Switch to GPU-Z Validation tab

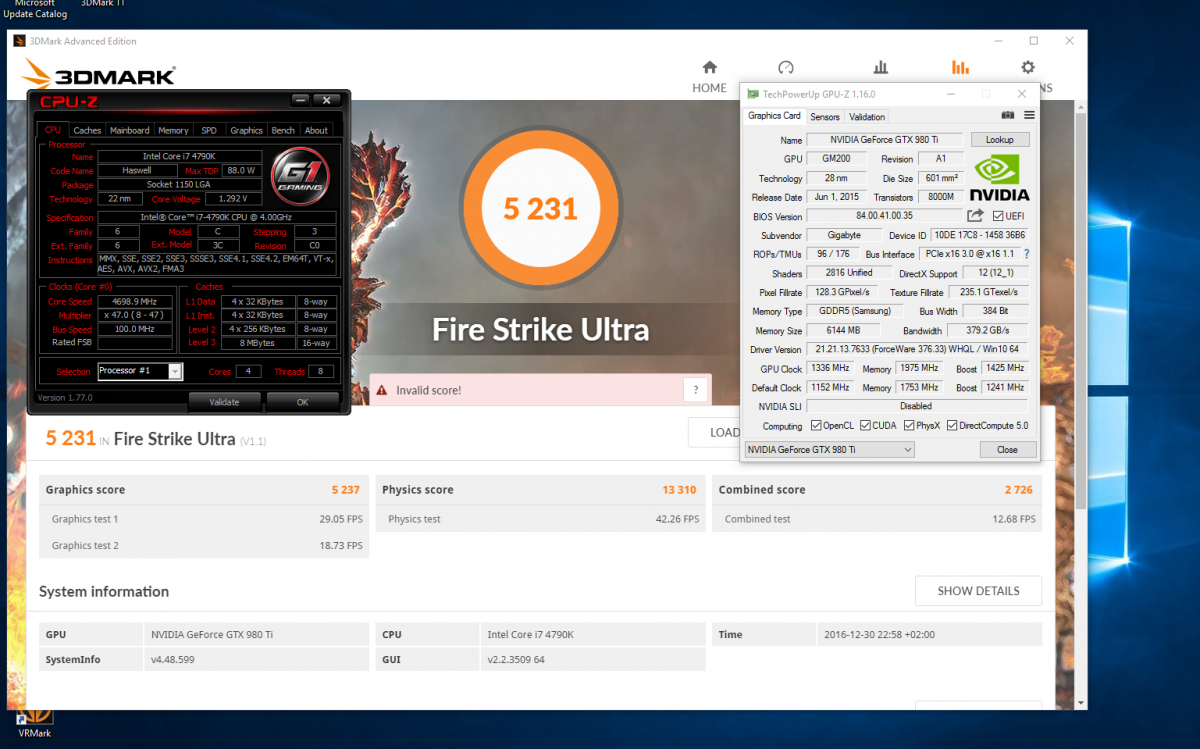(x=867, y=117)
